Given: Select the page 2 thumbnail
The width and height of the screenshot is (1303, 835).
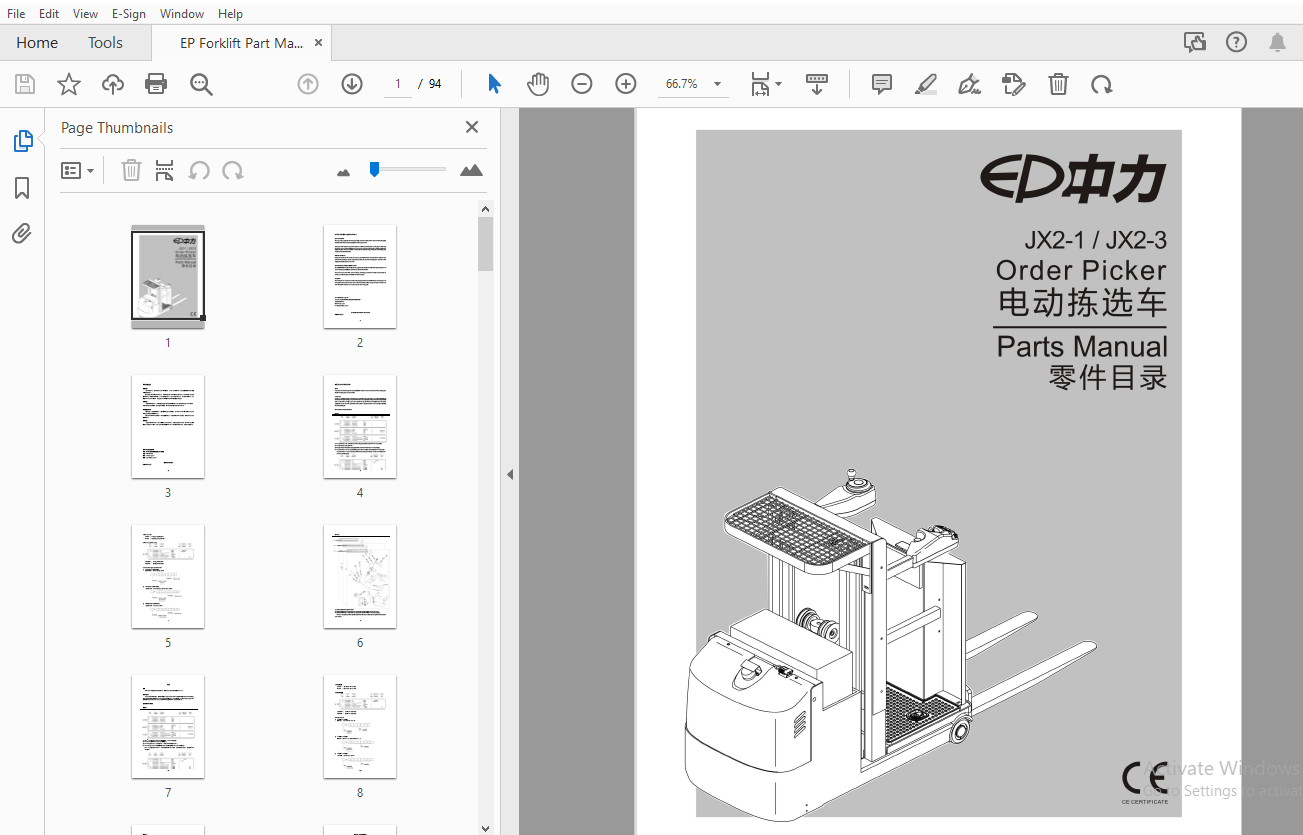Looking at the screenshot, I should pos(360,277).
